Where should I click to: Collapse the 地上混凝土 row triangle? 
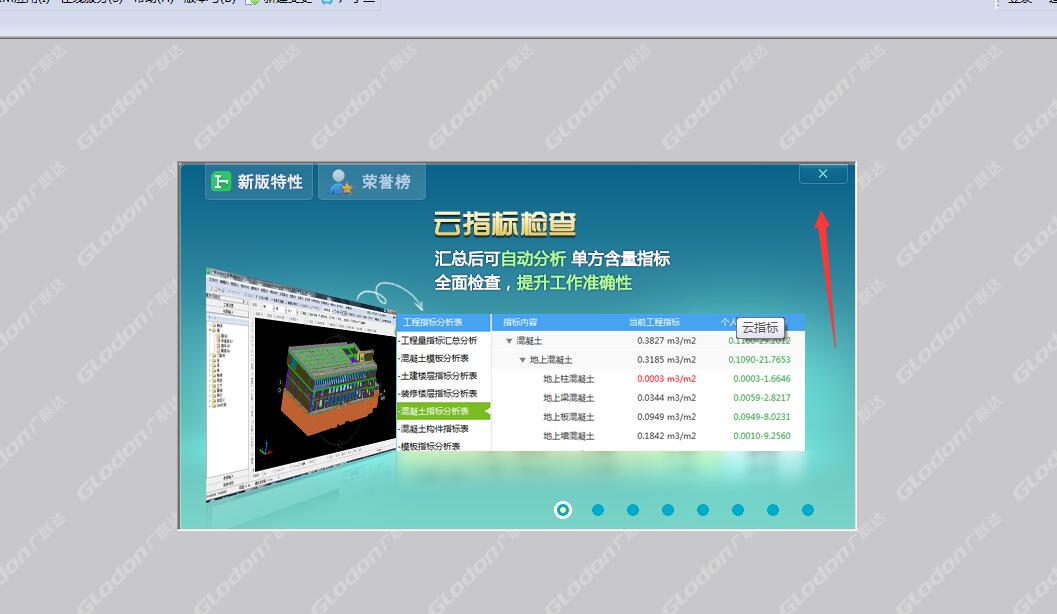pos(522,360)
